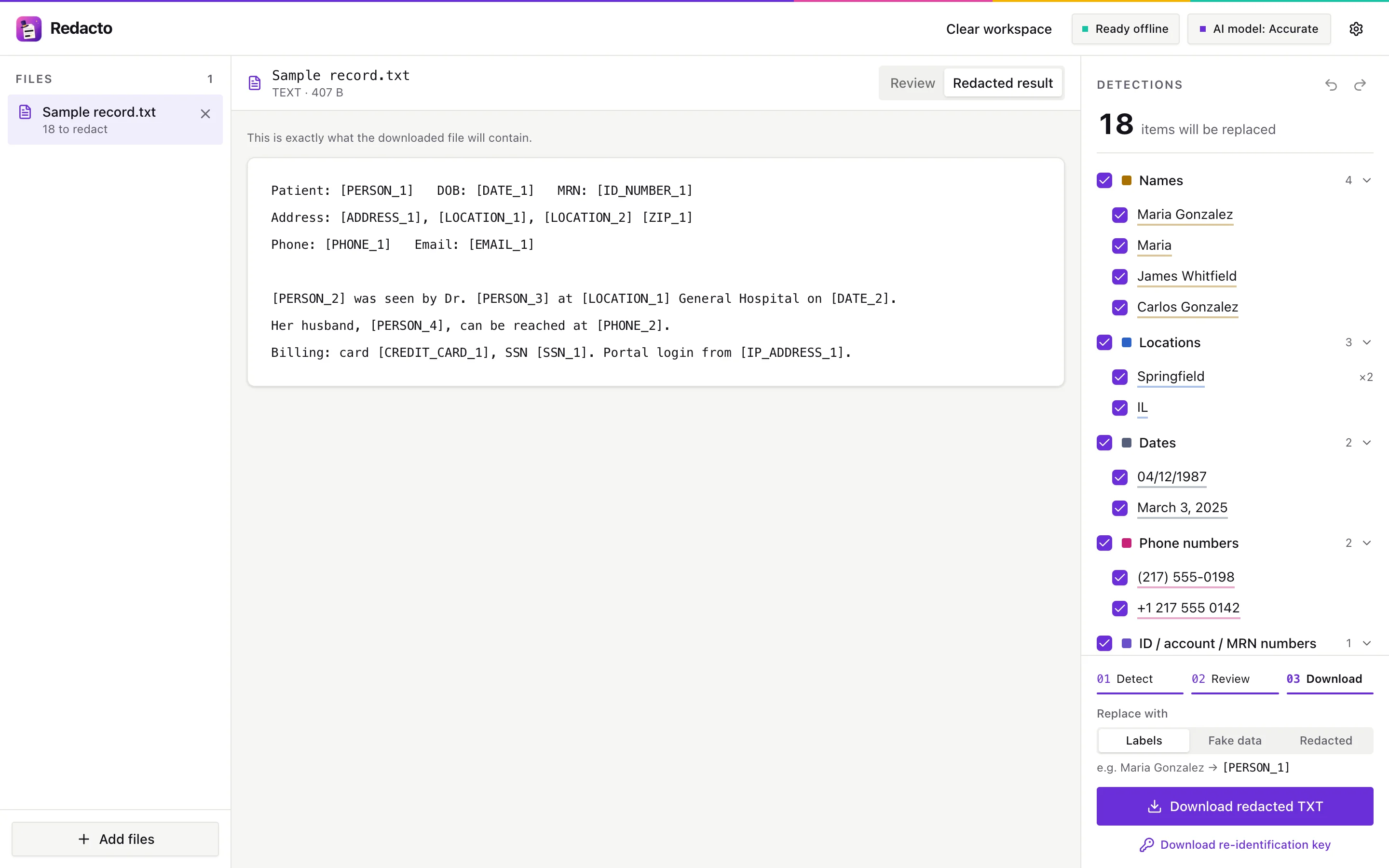Click the Add files button
The image size is (1389, 868).
pos(115,839)
